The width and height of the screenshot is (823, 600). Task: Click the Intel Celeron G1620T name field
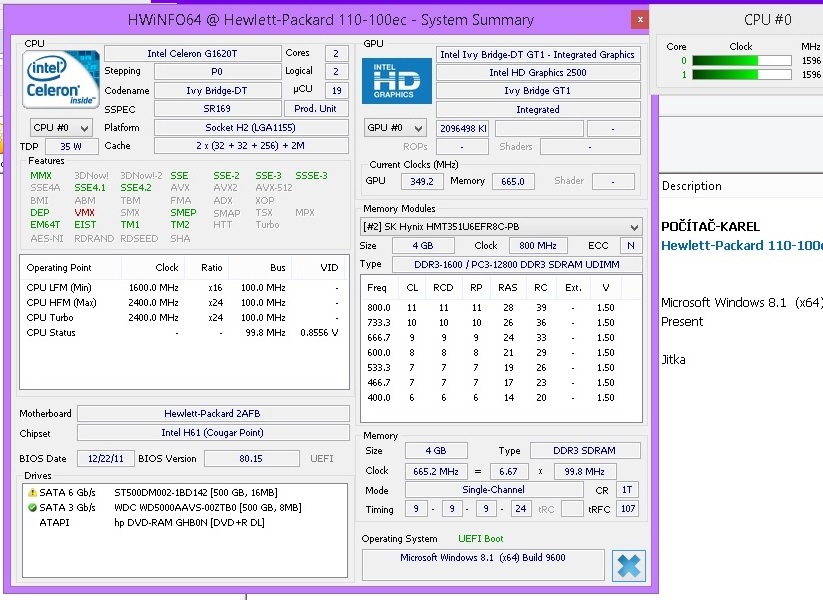192,53
